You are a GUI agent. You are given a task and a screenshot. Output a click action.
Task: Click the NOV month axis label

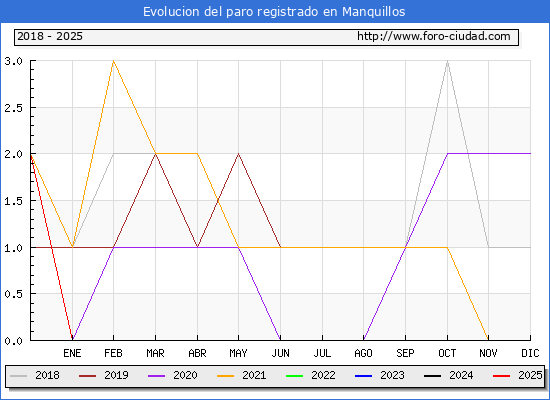488,353
